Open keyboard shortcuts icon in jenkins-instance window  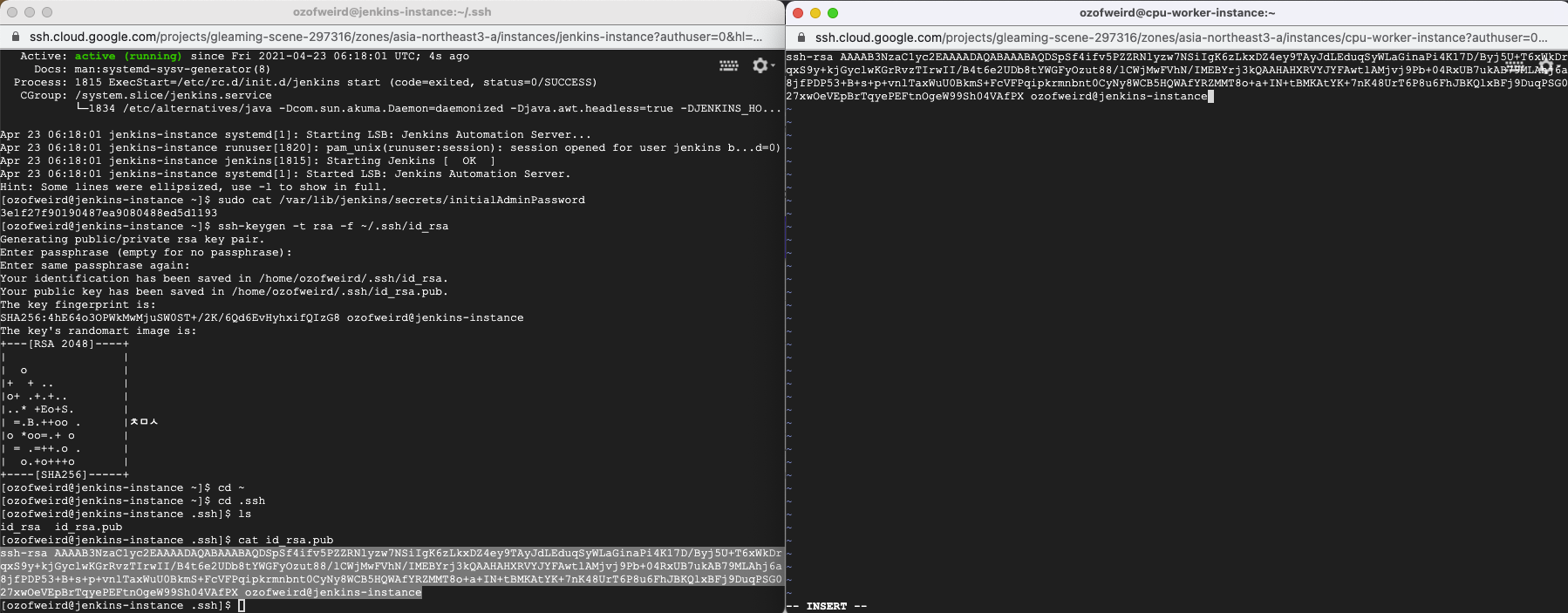click(729, 65)
